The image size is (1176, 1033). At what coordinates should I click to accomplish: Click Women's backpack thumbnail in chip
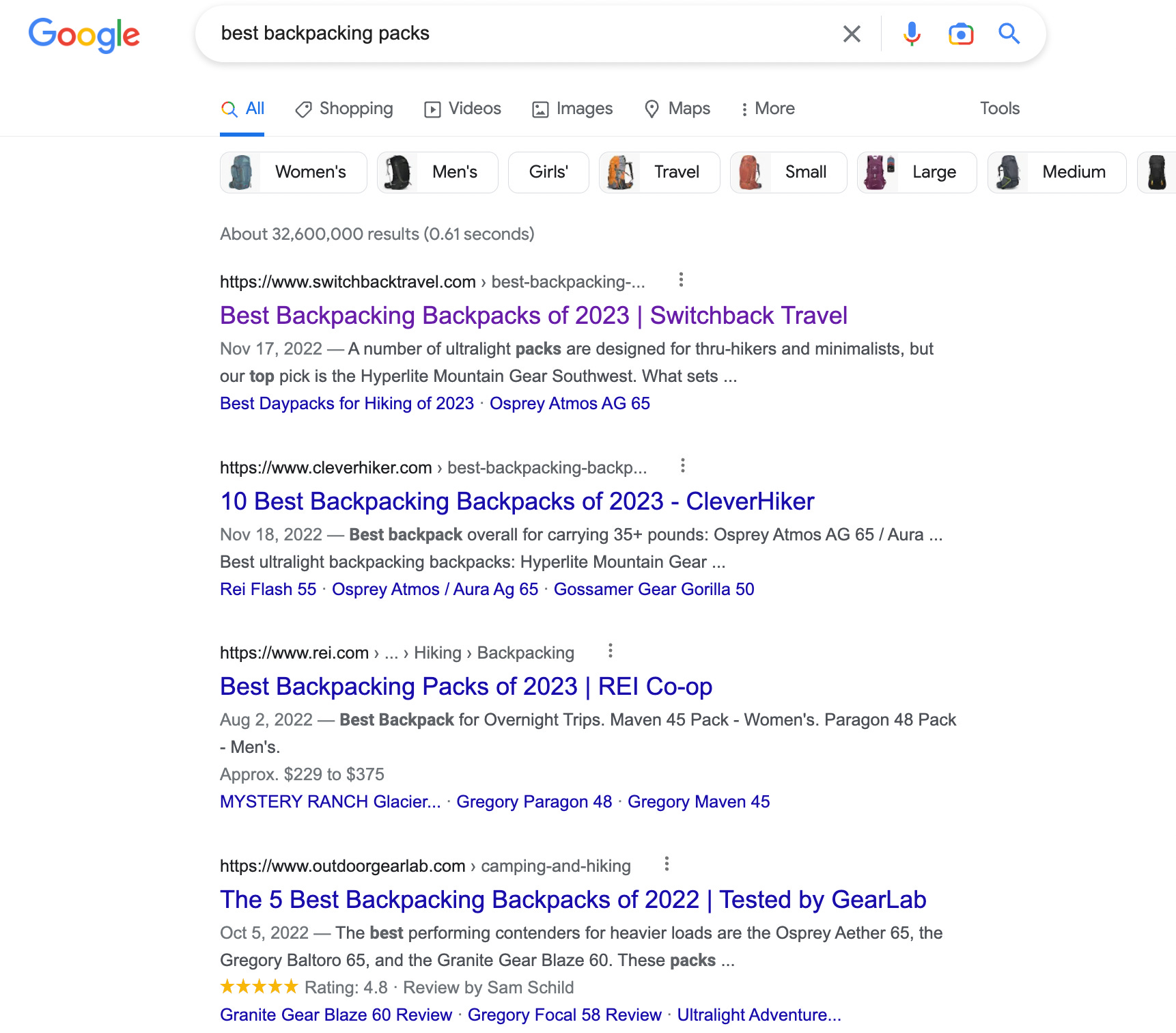[240, 172]
